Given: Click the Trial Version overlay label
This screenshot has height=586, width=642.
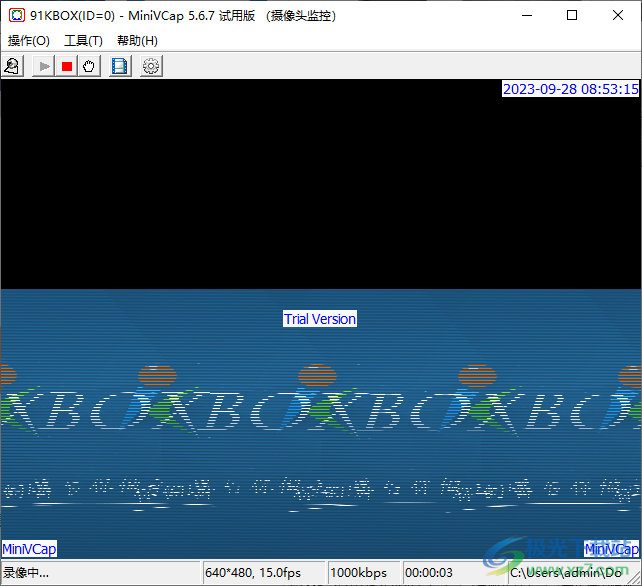Looking at the screenshot, I should (320, 319).
